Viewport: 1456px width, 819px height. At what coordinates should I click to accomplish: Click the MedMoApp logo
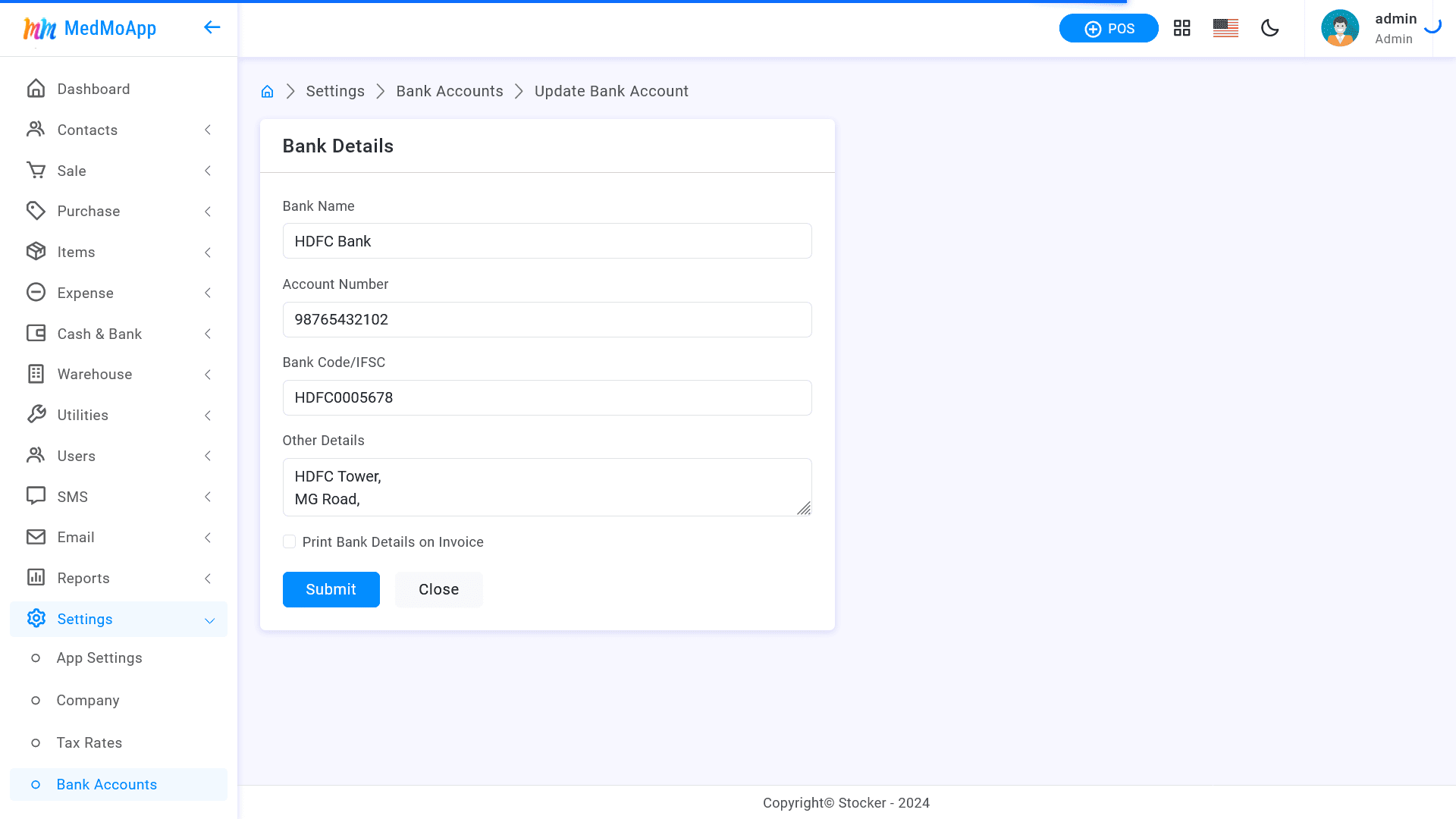(89, 29)
